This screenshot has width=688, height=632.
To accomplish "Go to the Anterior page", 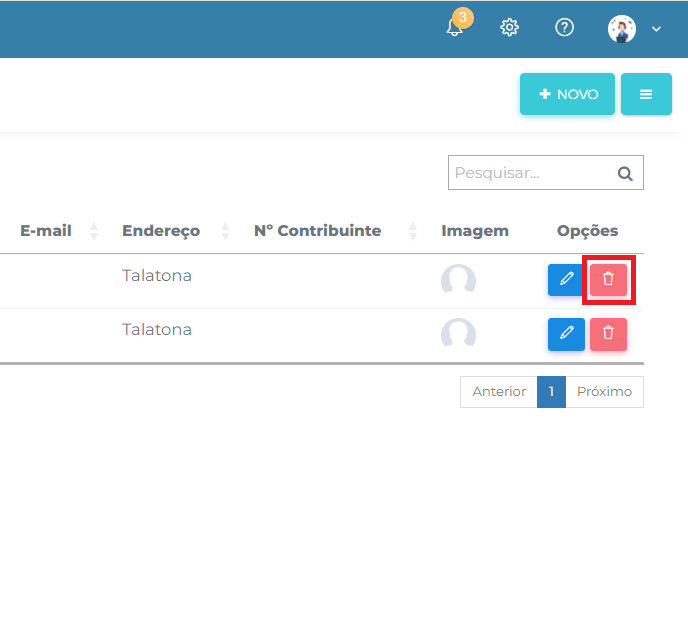I will coord(499,391).
